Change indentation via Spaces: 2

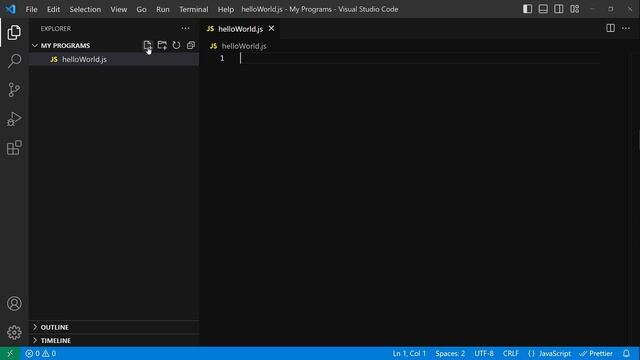tap(450, 353)
